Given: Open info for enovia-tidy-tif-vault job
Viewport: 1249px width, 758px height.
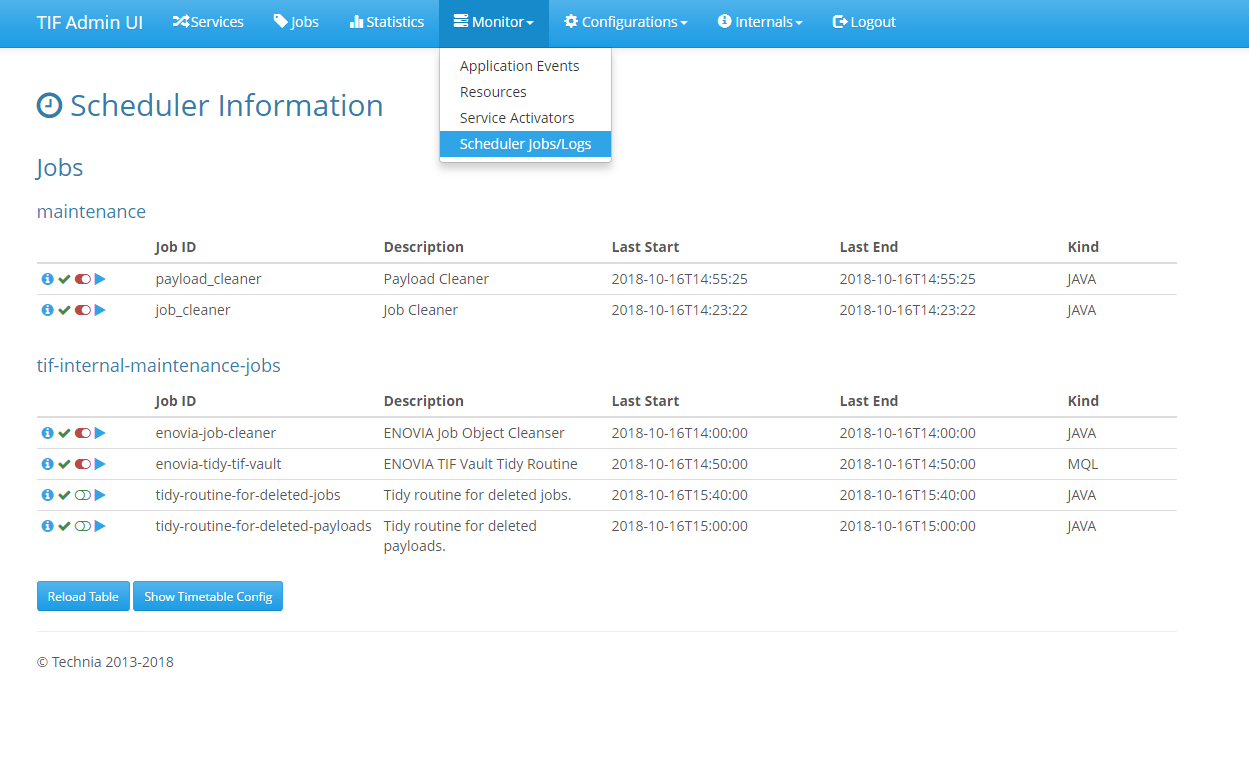Looking at the screenshot, I should tap(47, 464).
